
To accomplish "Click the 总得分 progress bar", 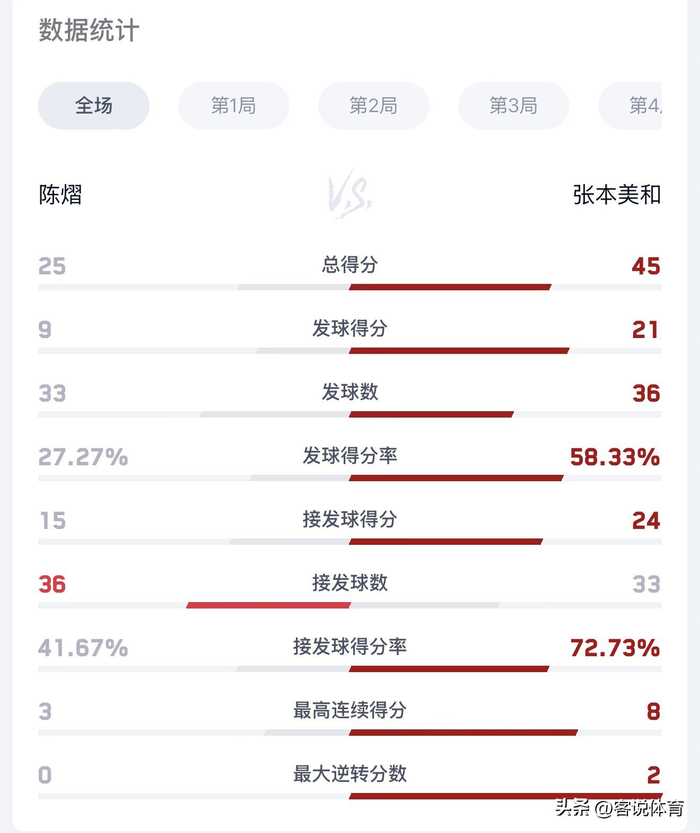I will coord(350,287).
